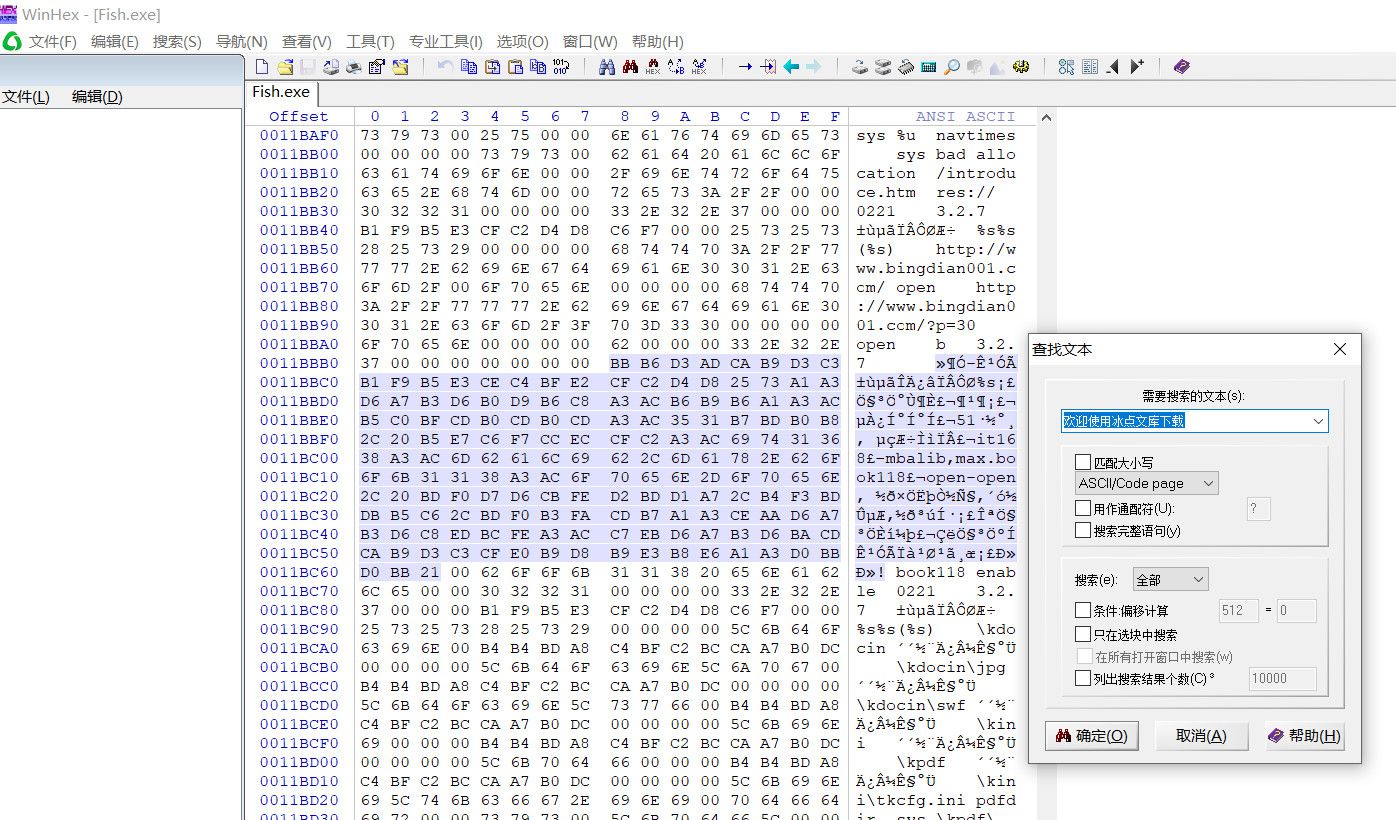Click offset row 0011BBB0
The image size is (1396, 820).
click(x=299, y=363)
